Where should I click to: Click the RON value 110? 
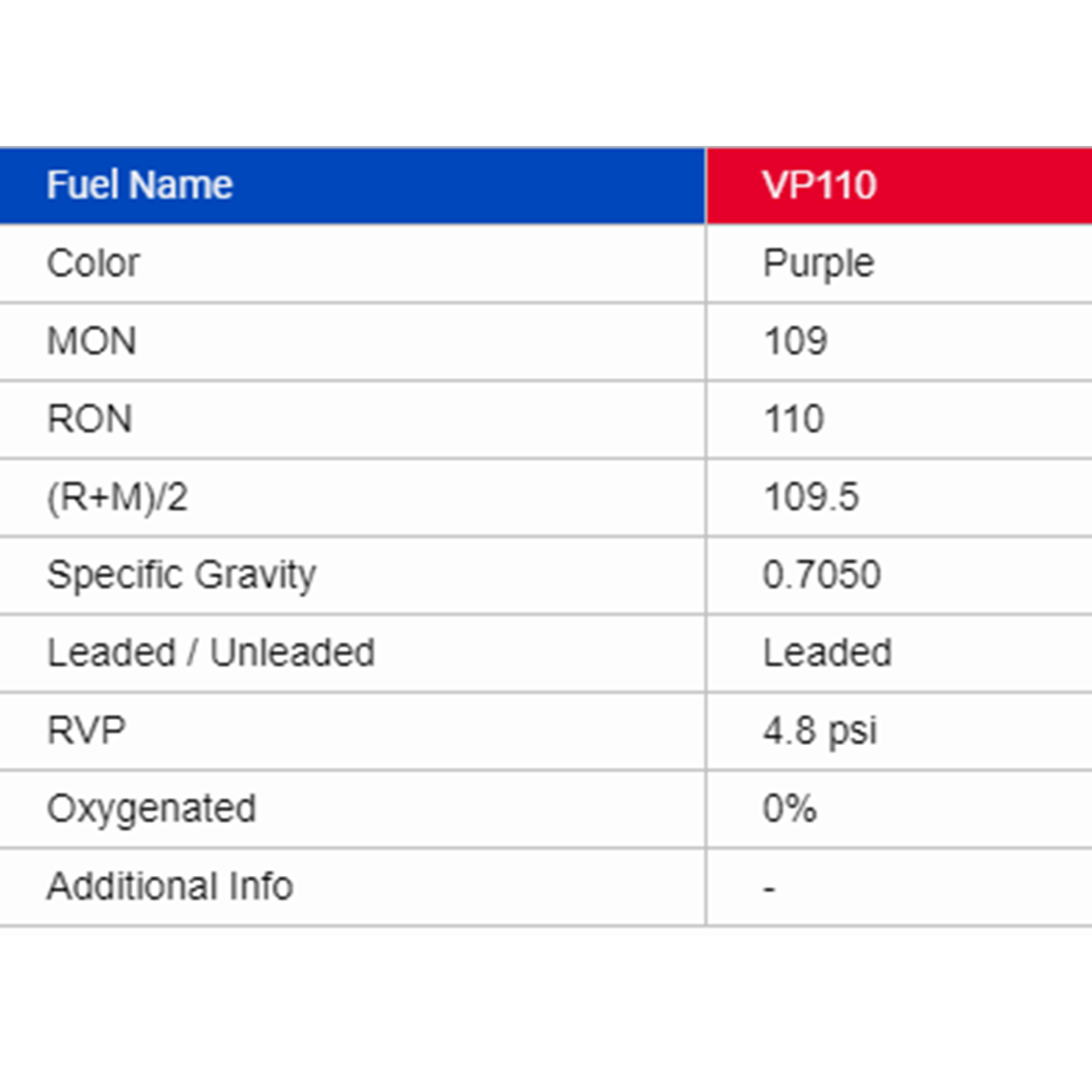[x=793, y=419]
